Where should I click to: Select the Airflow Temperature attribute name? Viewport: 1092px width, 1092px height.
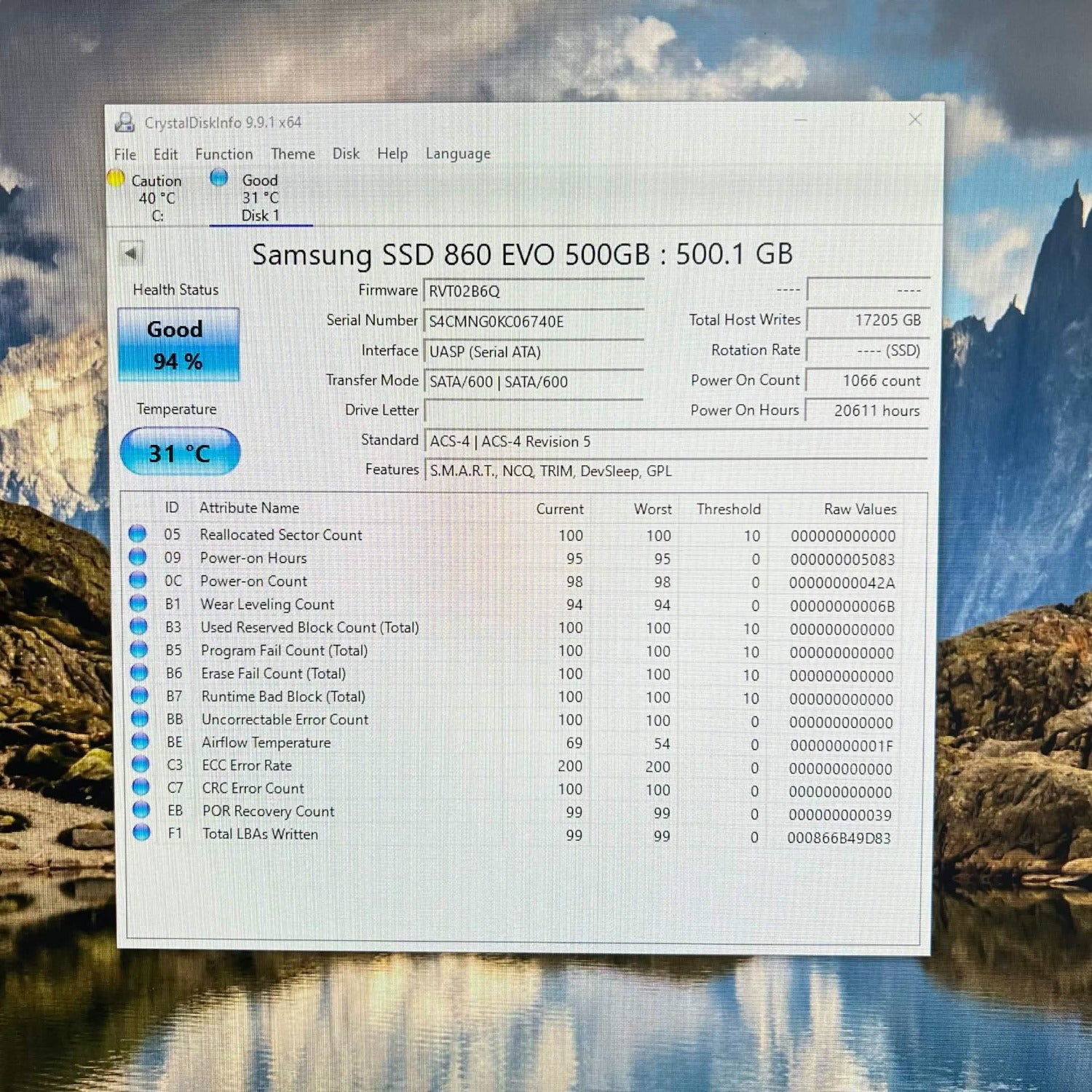266,743
